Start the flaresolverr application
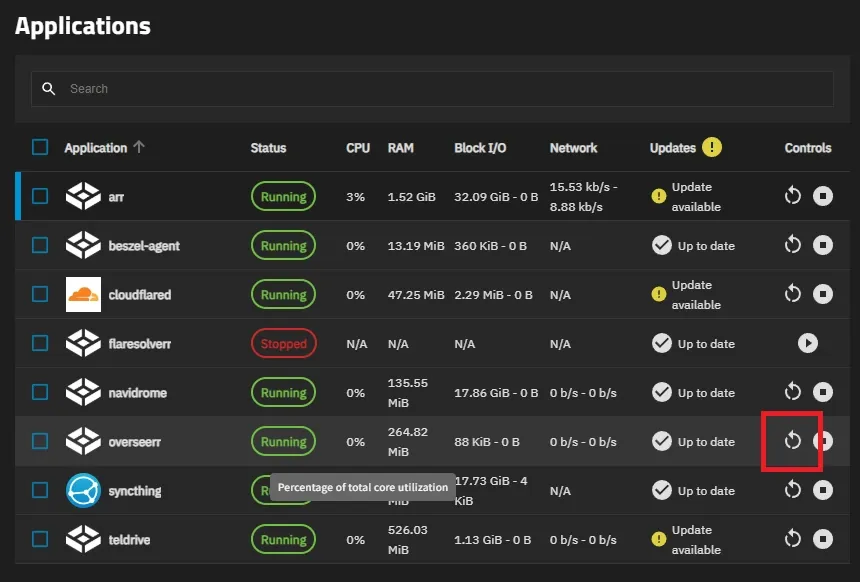 coord(808,344)
